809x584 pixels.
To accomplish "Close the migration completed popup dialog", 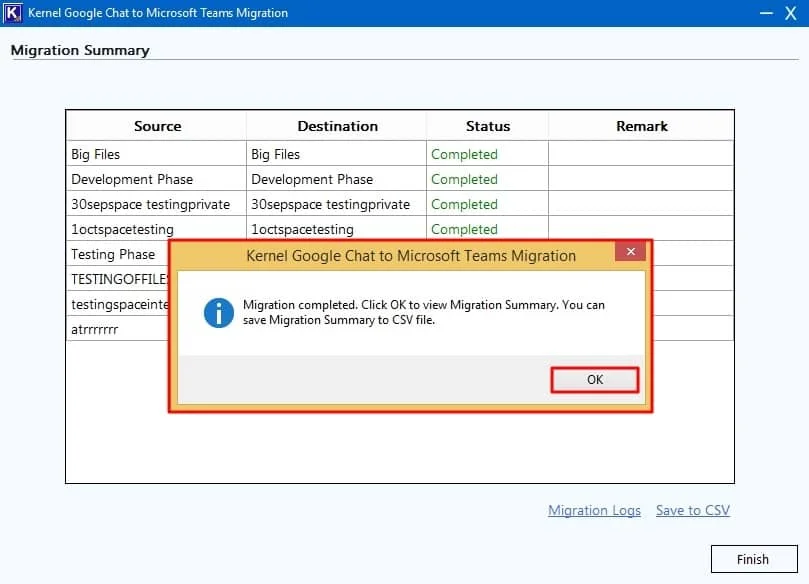I will [x=630, y=251].
